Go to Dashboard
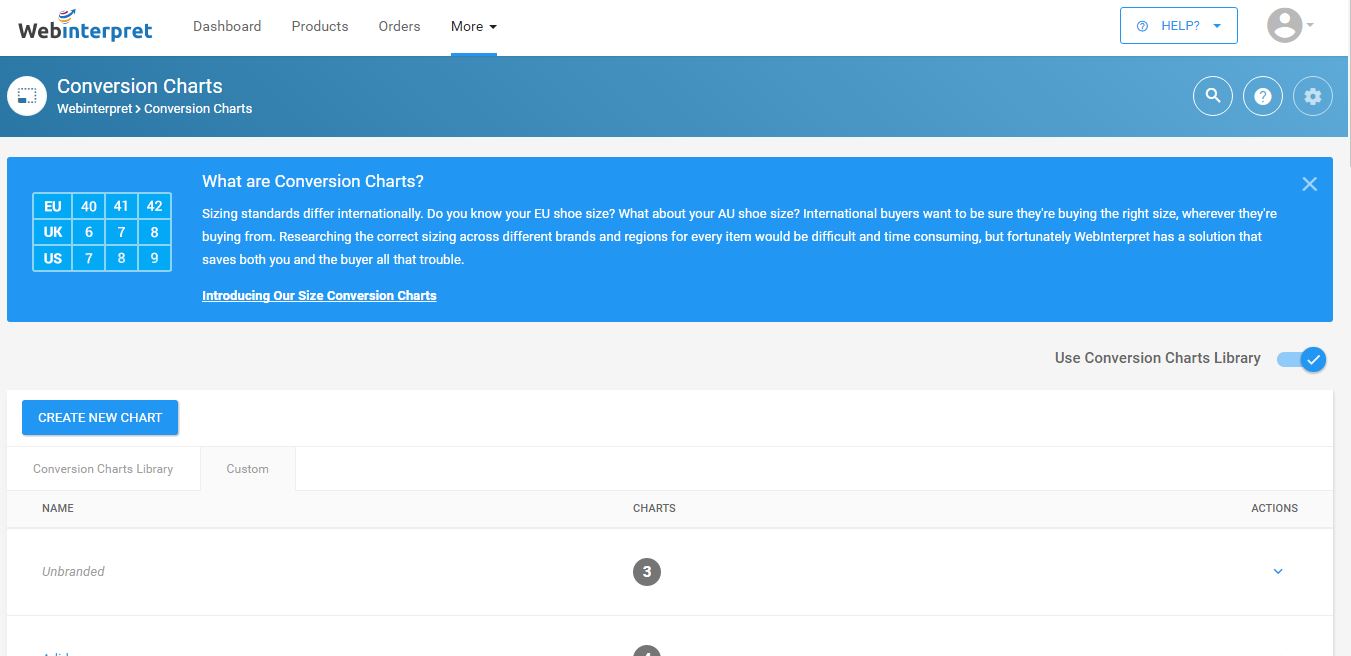The height and width of the screenshot is (656, 1351). [227, 27]
